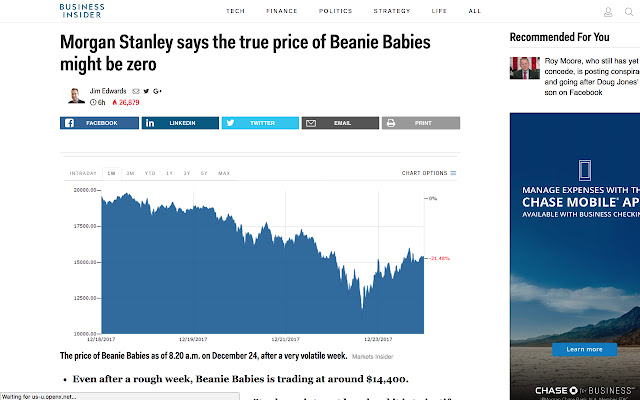Click the Politics navigation item
Image resolution: width=640 pixels, height=400 pixels.
pyautogui.click(x=335, y=11)
